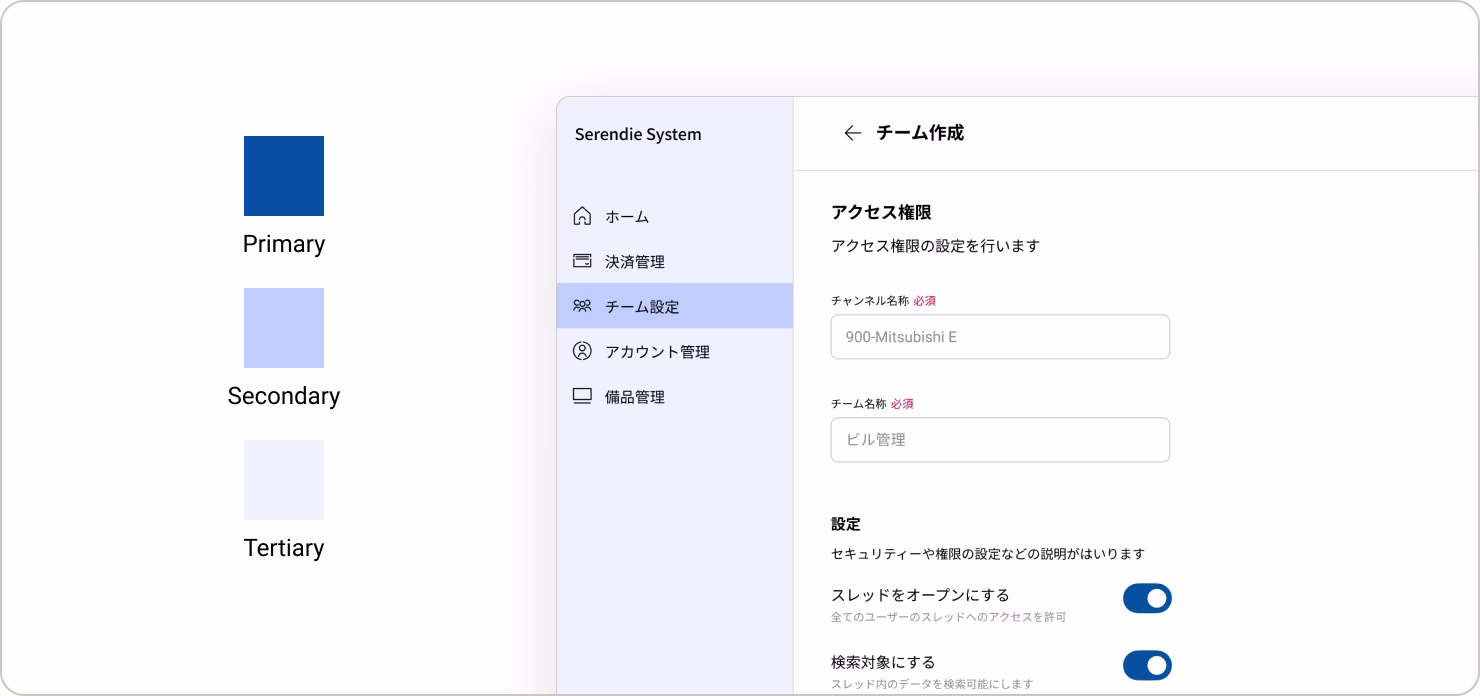The width and height of the screenshot is (1480, 696).
Task: Disable the 検索対象にする toggle
Action: [x=1147, y=665]
